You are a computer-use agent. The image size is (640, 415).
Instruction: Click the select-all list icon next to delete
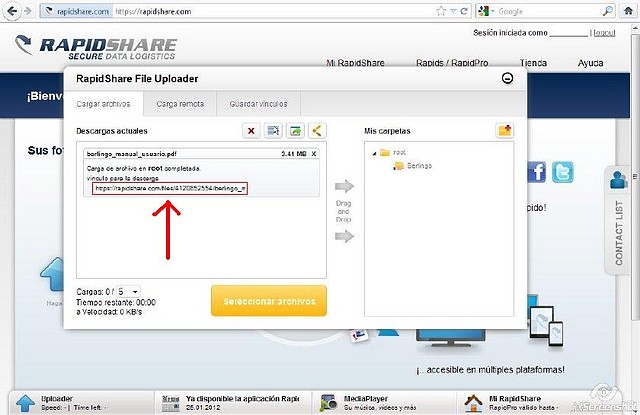[273, 131]
